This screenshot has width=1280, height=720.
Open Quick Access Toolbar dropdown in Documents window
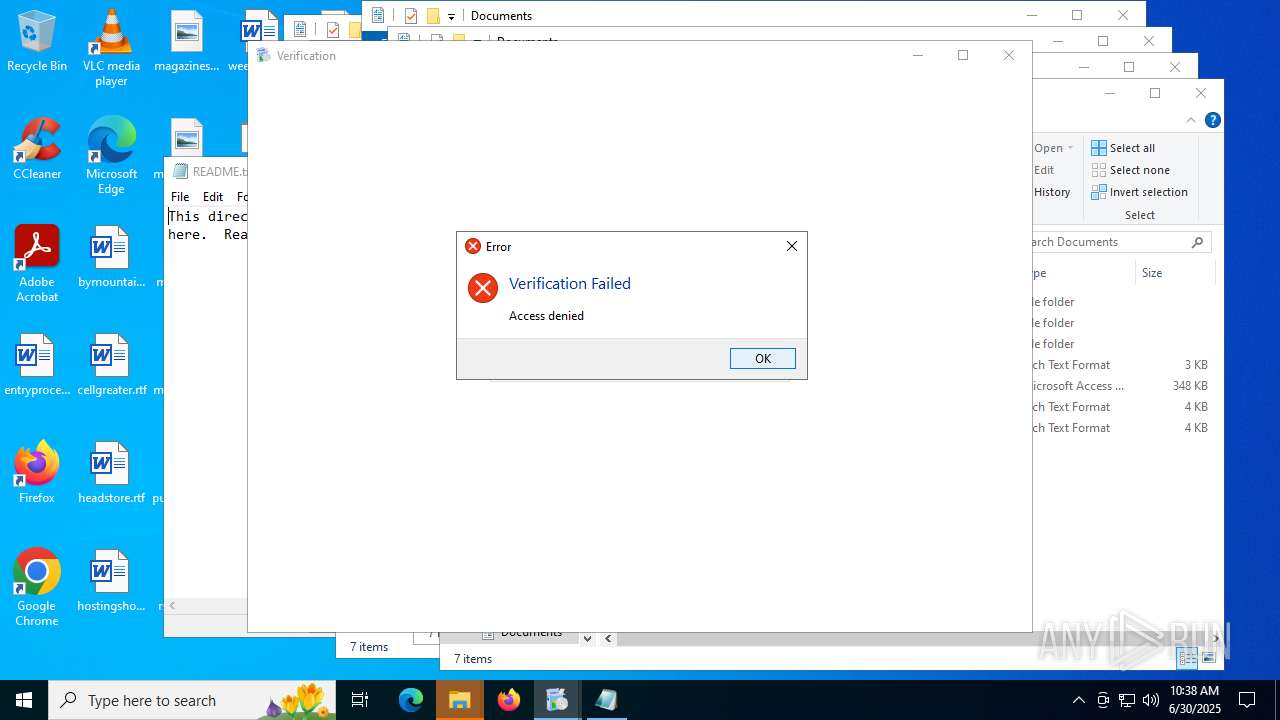click(x=451, y=16)
